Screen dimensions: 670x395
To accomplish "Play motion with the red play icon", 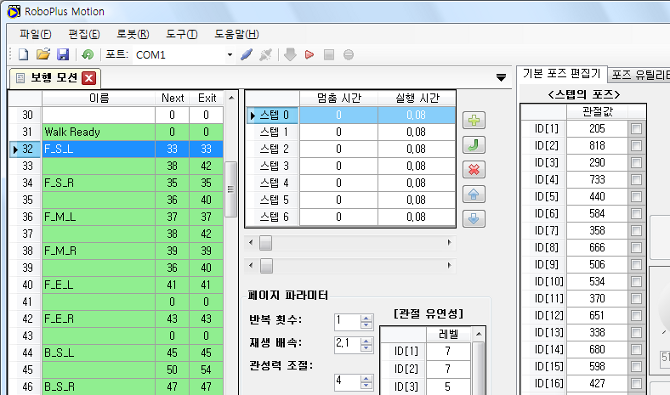I will click(309, 55).
